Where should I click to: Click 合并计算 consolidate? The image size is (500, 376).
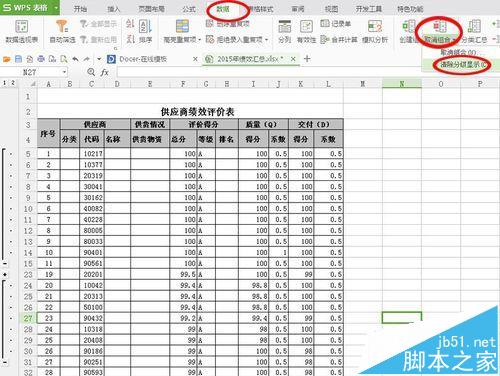[x=339, y=39]
